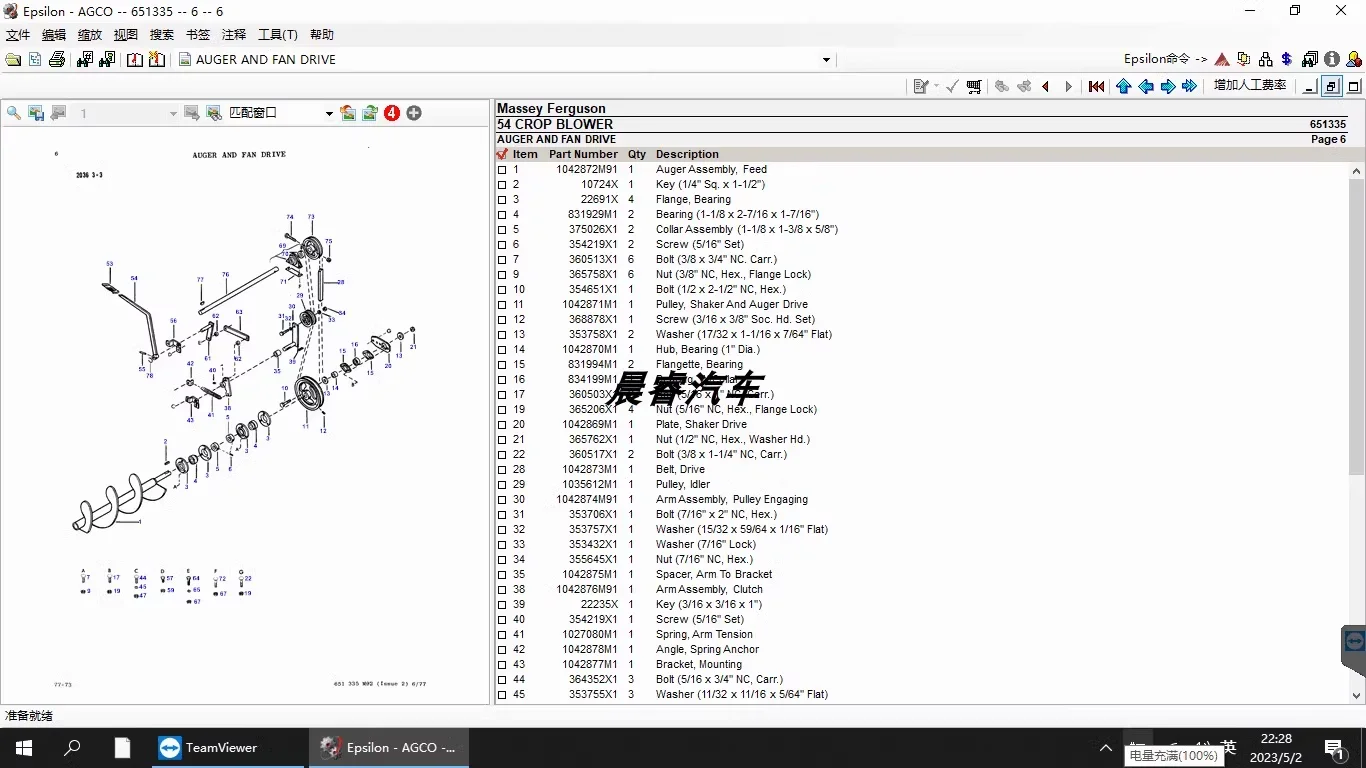Tick checkbox for item 4 Bearing row
Viewport: 1366px width, 768px height.
502,215
